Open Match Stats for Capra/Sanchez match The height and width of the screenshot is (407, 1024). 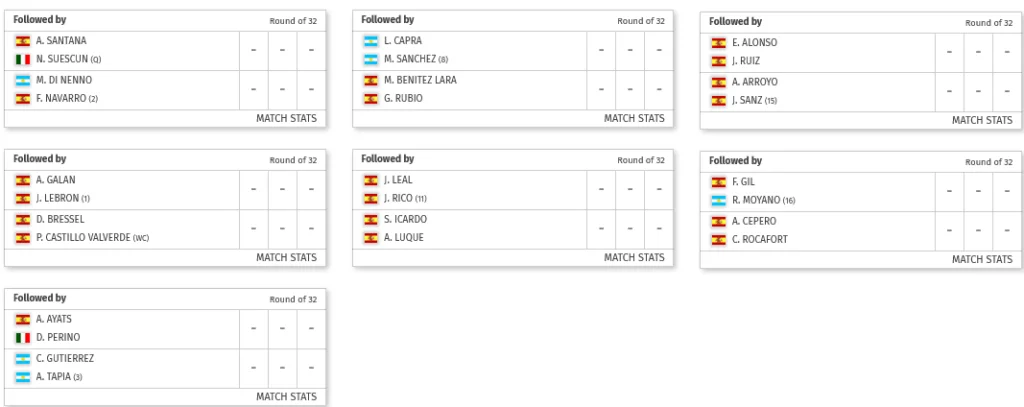pos(634,118)
